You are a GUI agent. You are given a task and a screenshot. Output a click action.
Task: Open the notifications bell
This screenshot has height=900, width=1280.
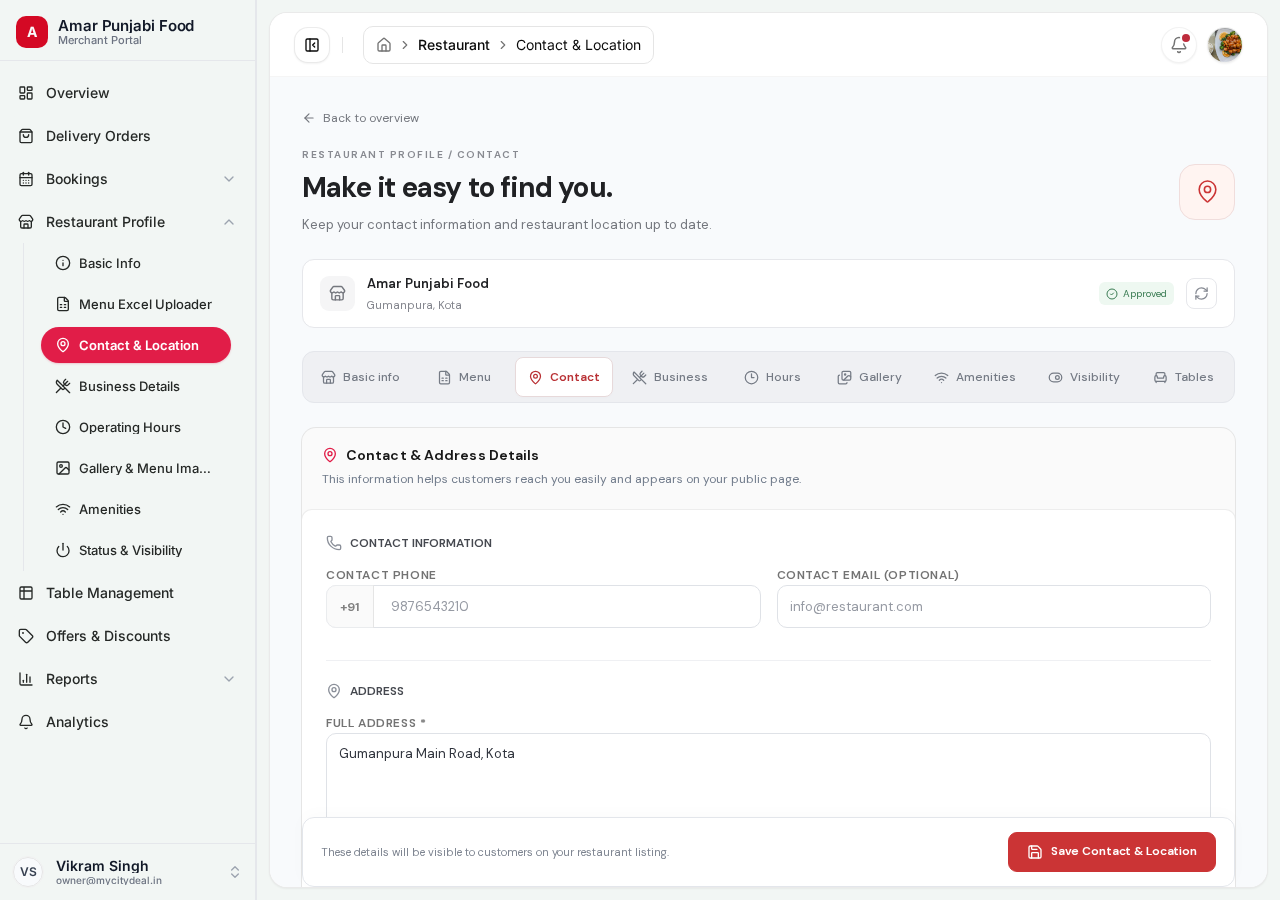(x=1179, y=45)
